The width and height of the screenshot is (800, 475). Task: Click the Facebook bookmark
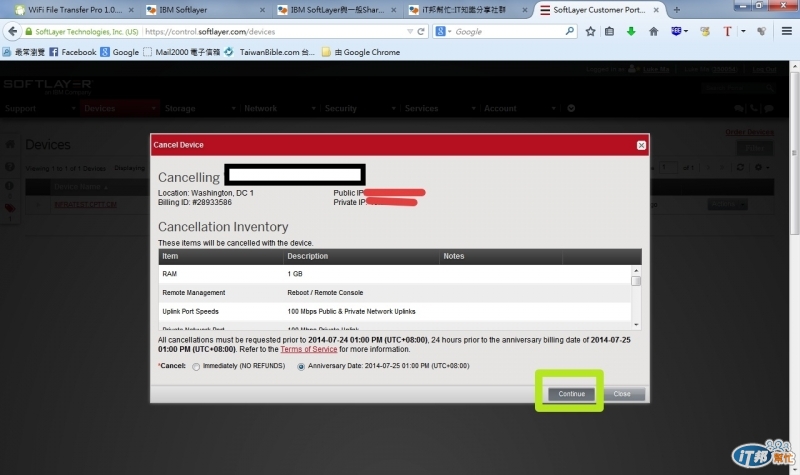click(x=73, y=52)
